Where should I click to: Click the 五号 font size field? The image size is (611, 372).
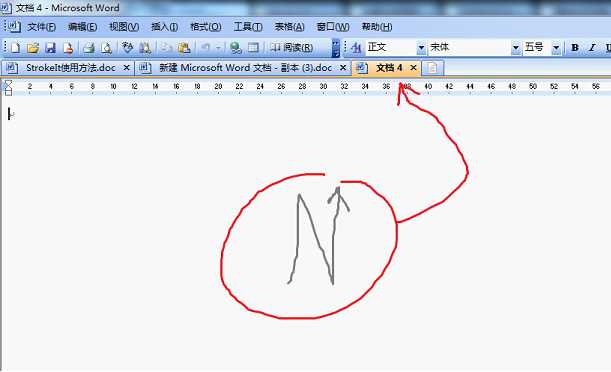(537, 48)
